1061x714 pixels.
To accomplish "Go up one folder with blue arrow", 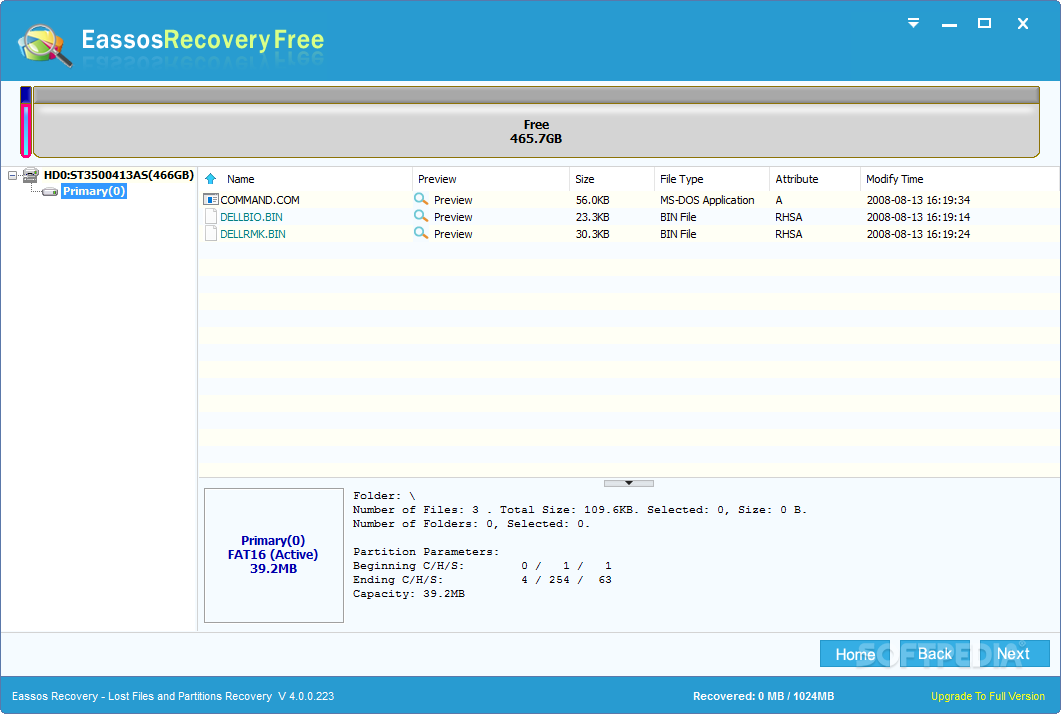I will [x=210, y=179].
